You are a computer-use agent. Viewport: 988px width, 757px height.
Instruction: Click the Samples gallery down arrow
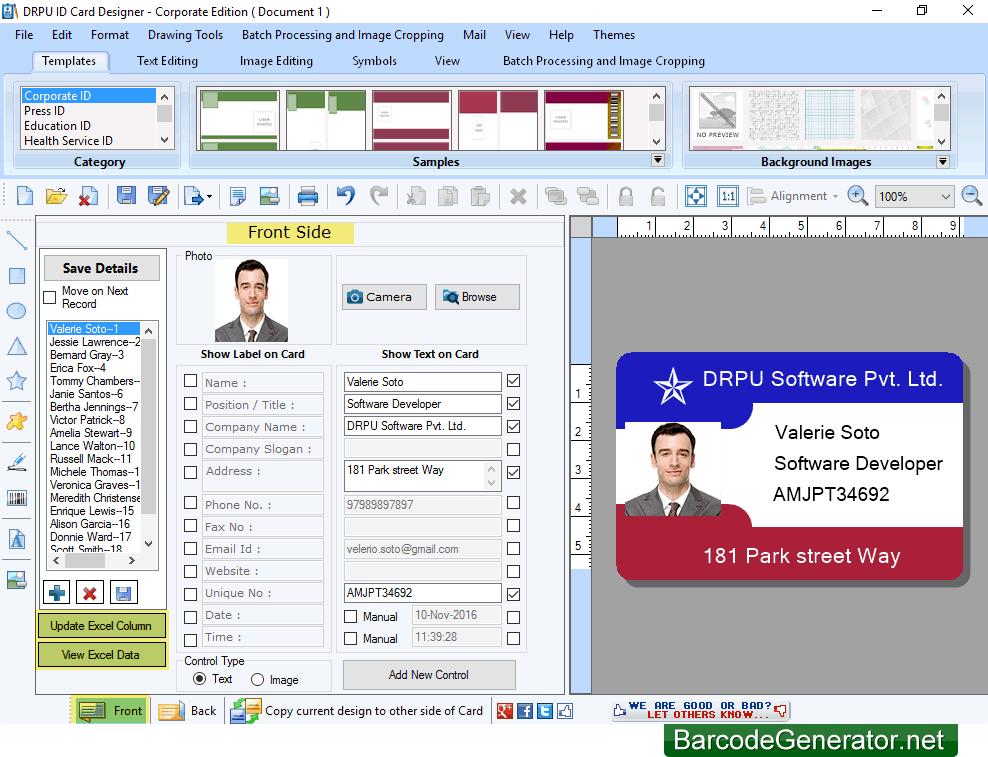657,141
